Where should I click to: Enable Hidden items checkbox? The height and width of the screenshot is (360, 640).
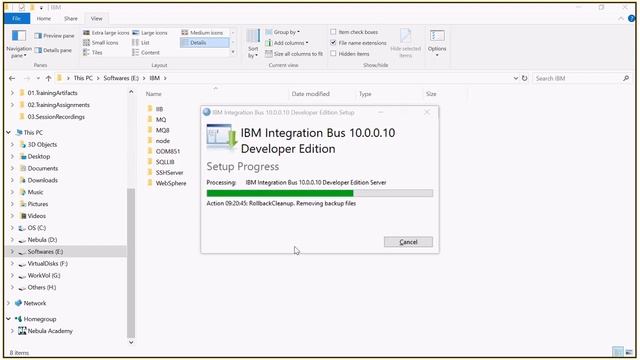pyautogui.click(x=333, y=53)
